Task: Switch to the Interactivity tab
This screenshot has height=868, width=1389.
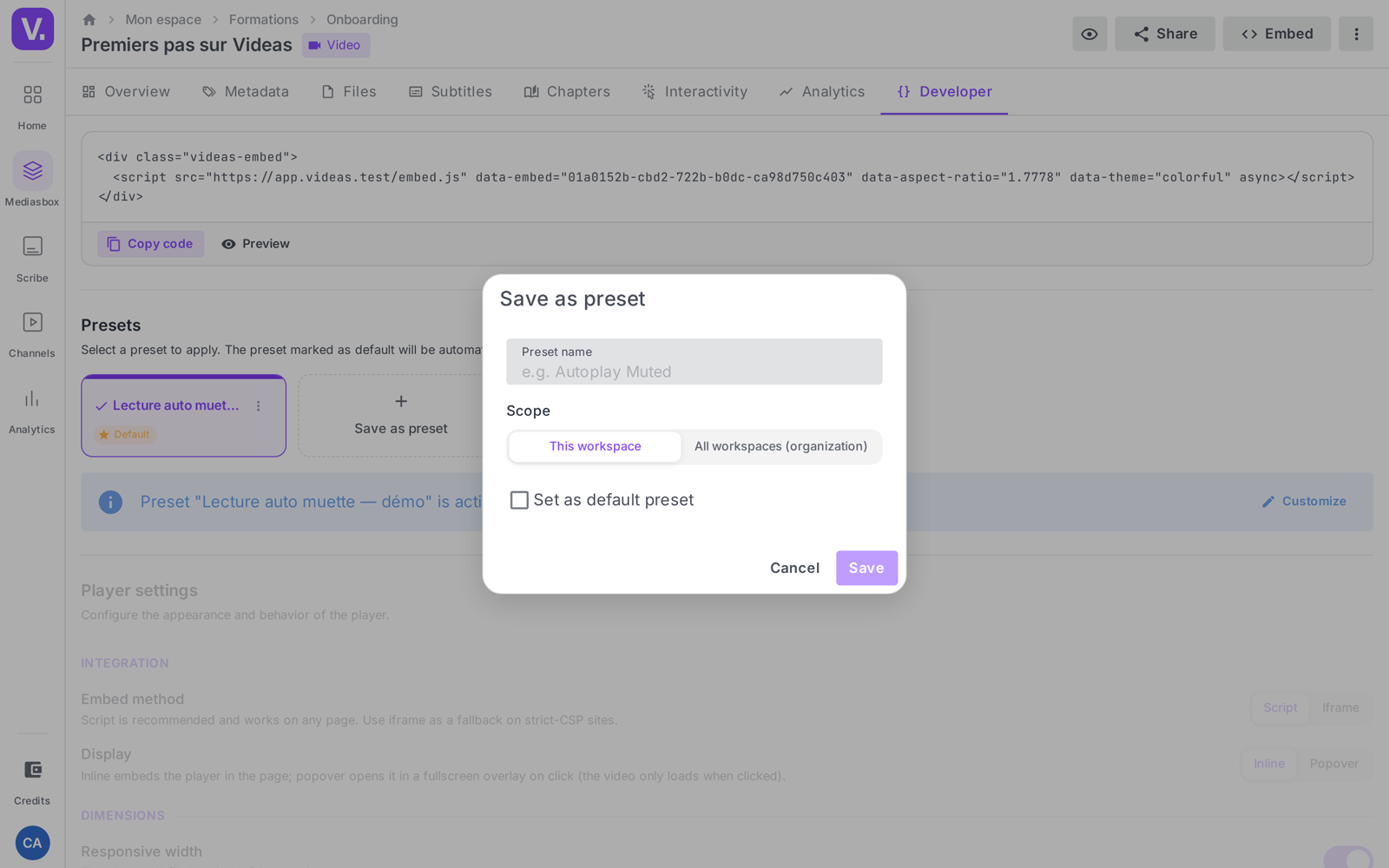Action: pos(694,92)
